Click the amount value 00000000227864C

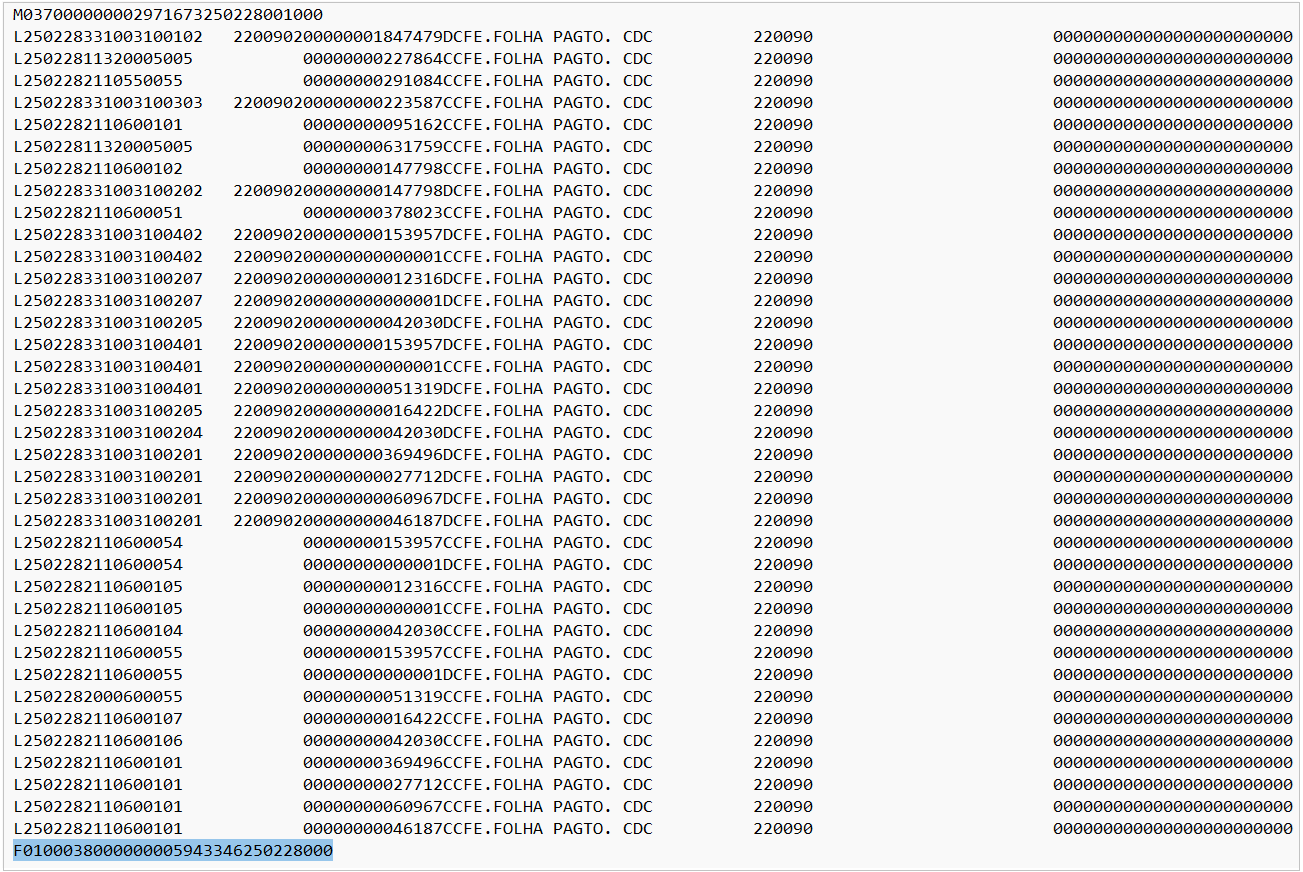click(377, 59)
